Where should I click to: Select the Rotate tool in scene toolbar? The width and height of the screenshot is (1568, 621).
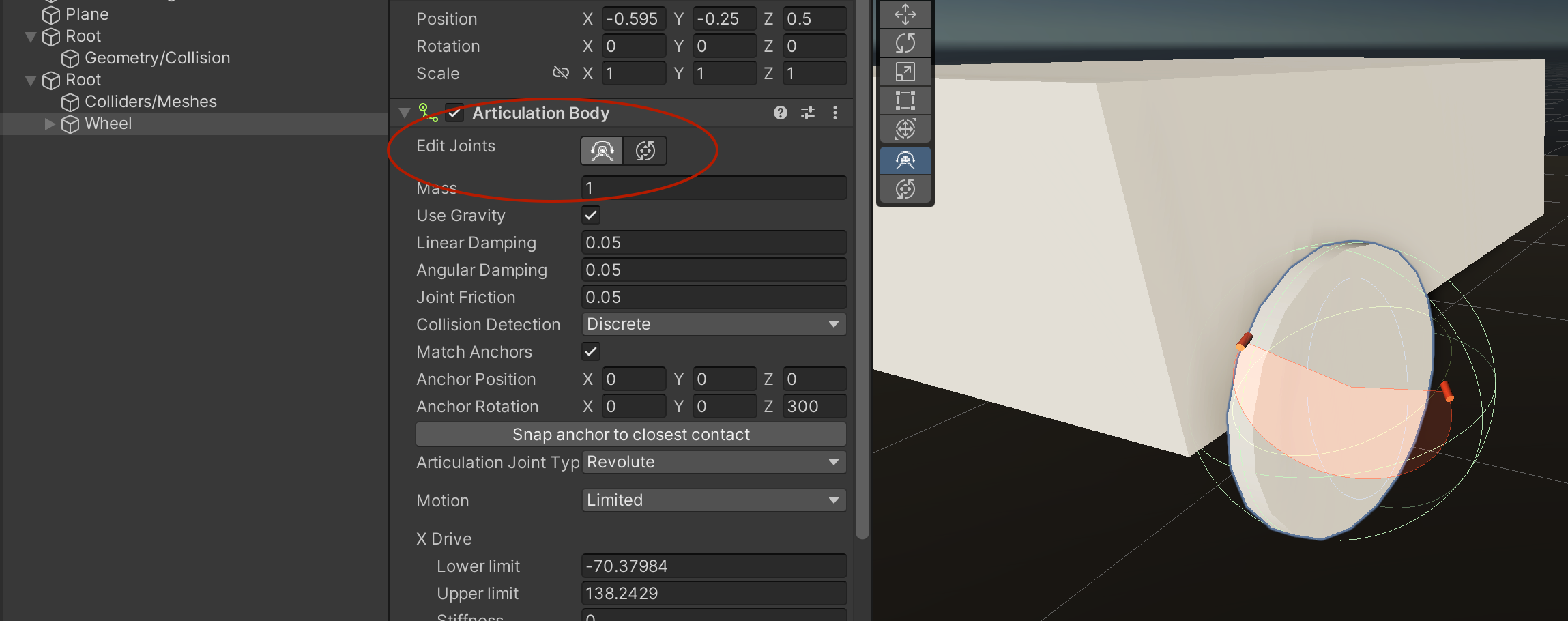click(x=905, y=43)
